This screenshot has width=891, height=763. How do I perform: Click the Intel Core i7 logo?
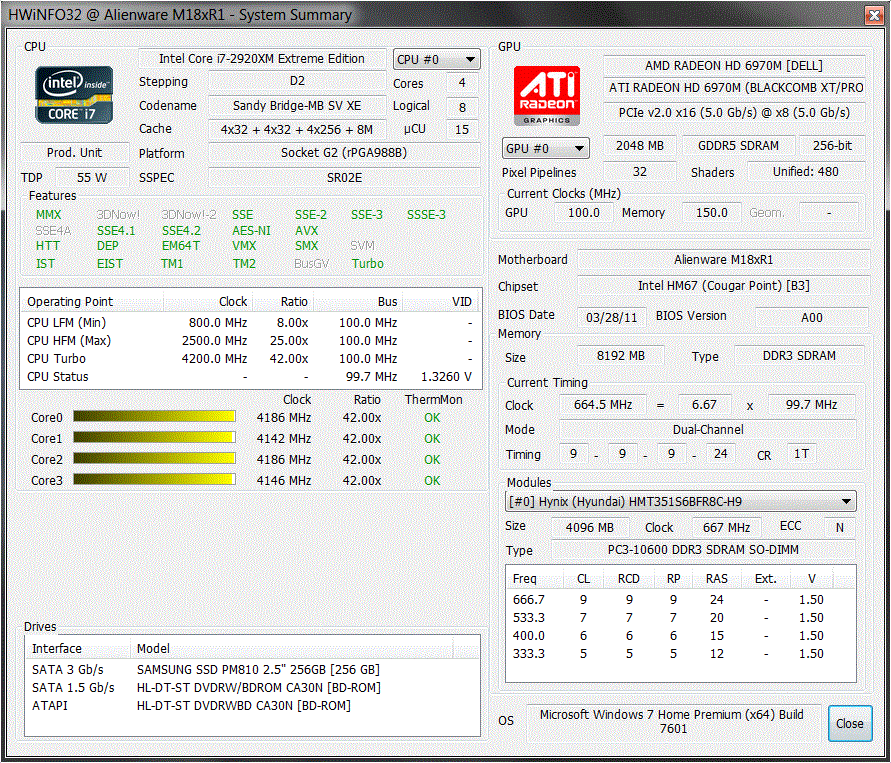(x=74, y=95)
